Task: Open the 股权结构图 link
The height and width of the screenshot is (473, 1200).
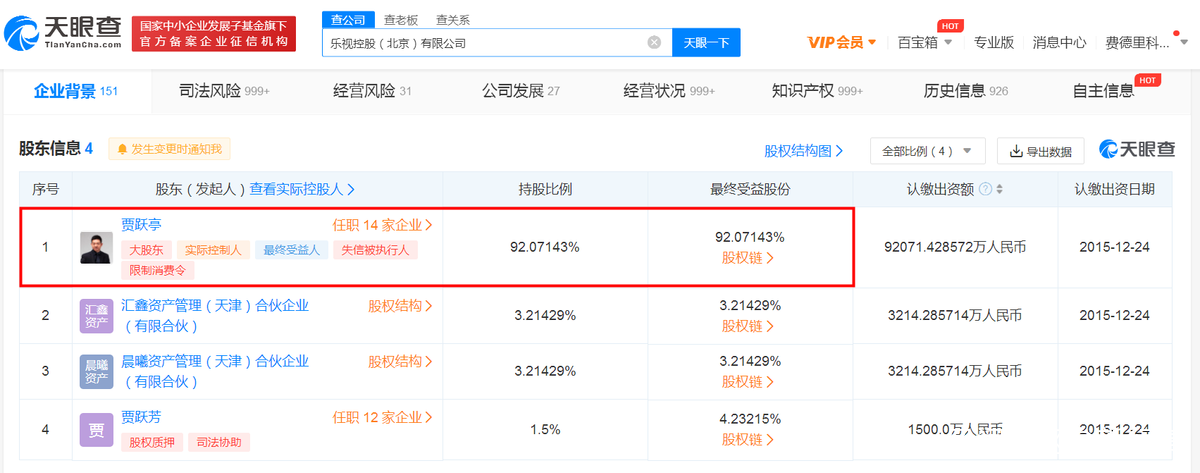Action: point(803,151)
